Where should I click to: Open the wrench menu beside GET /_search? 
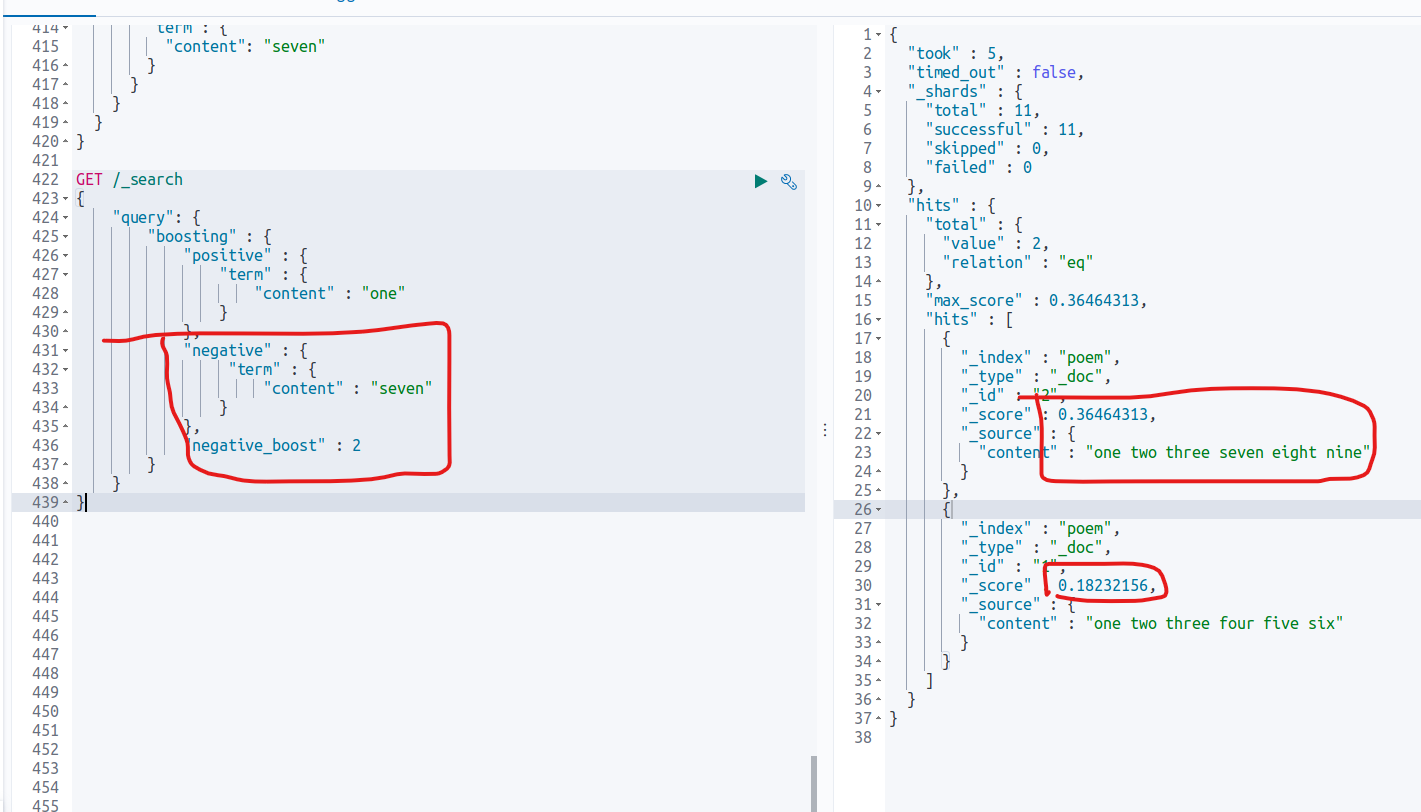pos(788,181)
